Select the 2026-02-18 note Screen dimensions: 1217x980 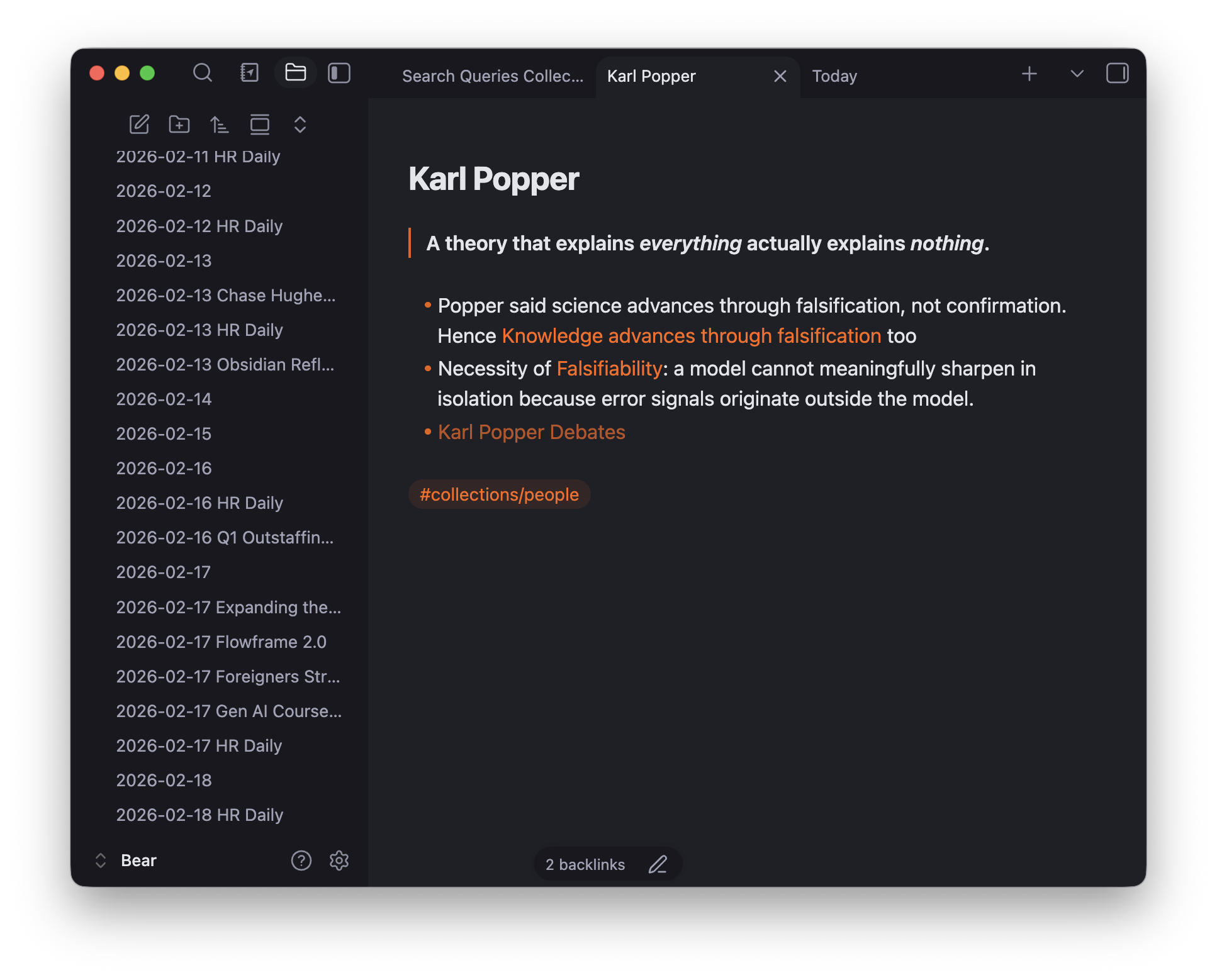click(x=164, y=780)
